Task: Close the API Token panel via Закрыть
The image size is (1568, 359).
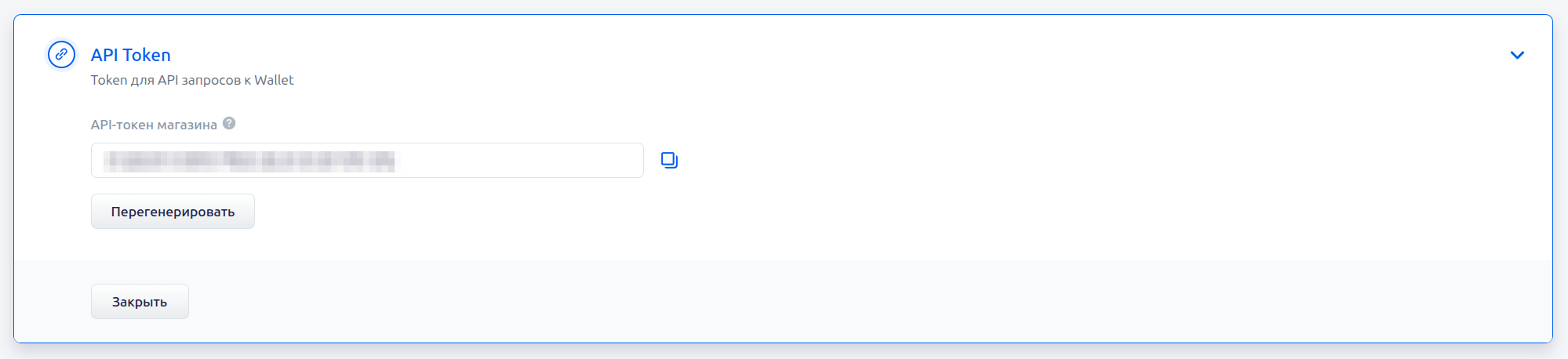Action: tap(140, 302)
